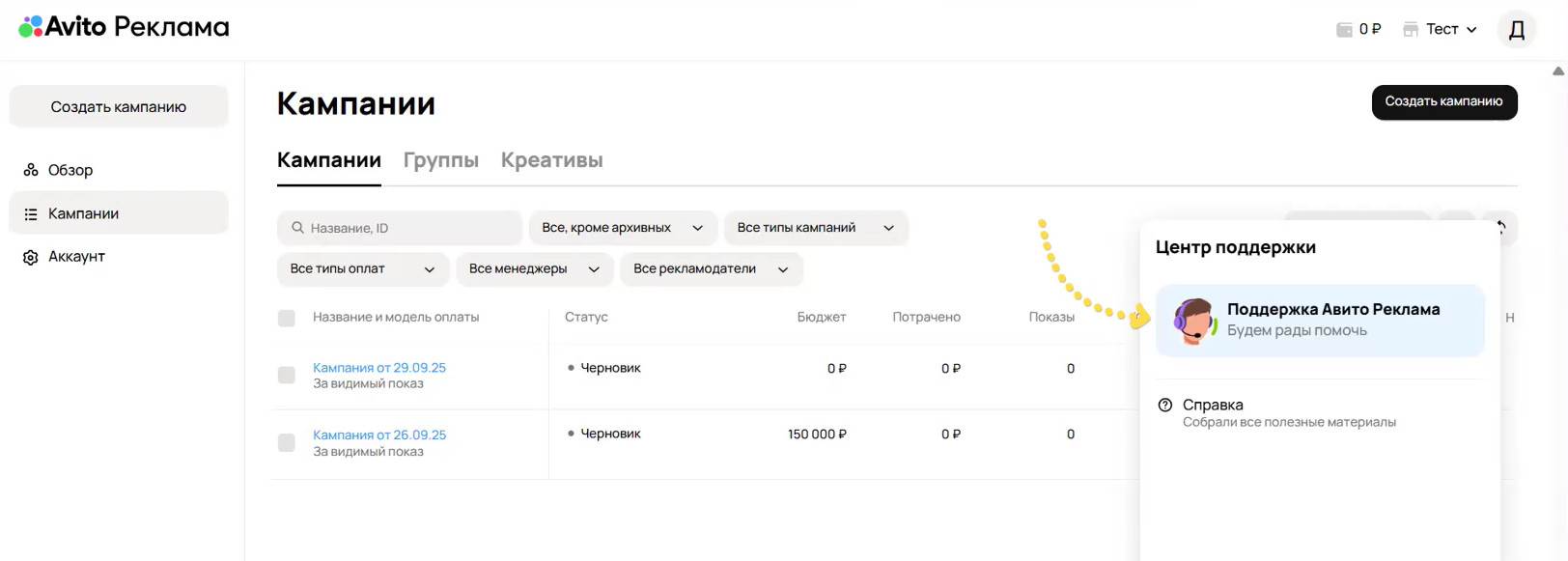Open the Кампания от 29.09.25 link

coord(378,368)
